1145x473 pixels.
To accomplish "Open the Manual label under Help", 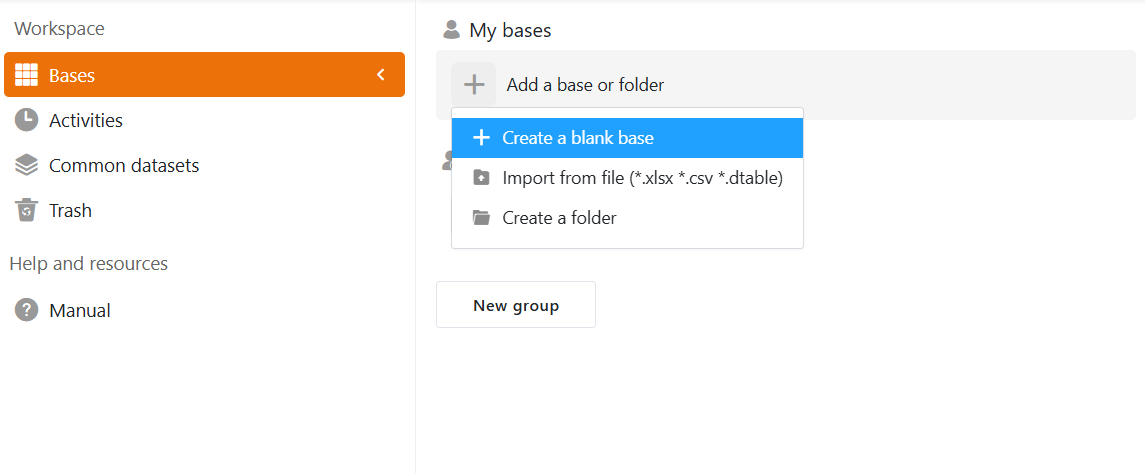I will [80, 310].
